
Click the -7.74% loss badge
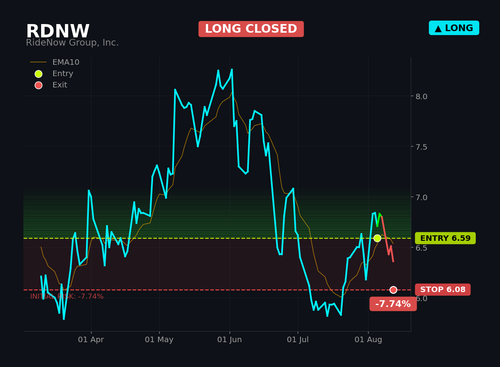(393, 304)
